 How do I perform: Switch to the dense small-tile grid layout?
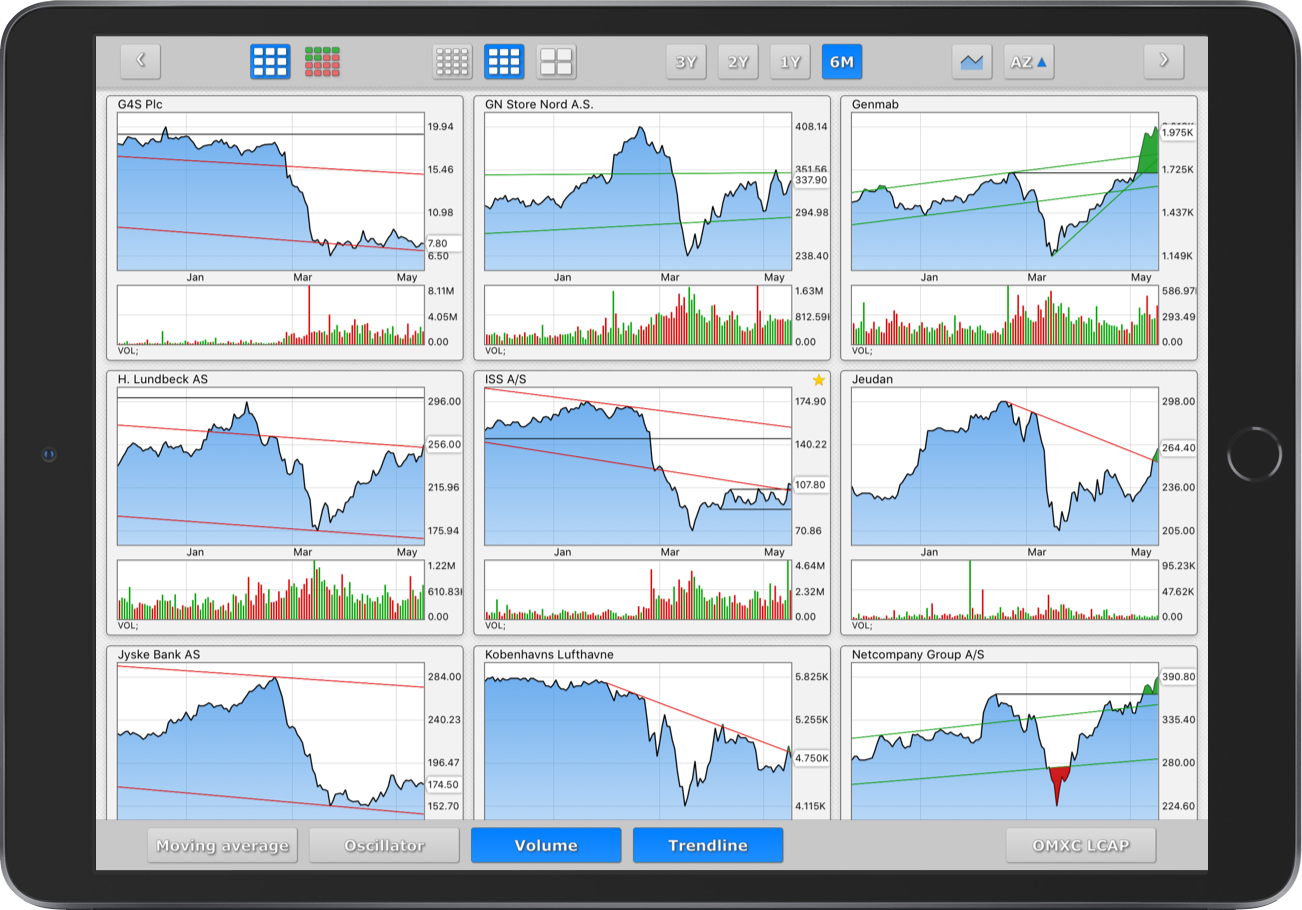pos(452,61)
